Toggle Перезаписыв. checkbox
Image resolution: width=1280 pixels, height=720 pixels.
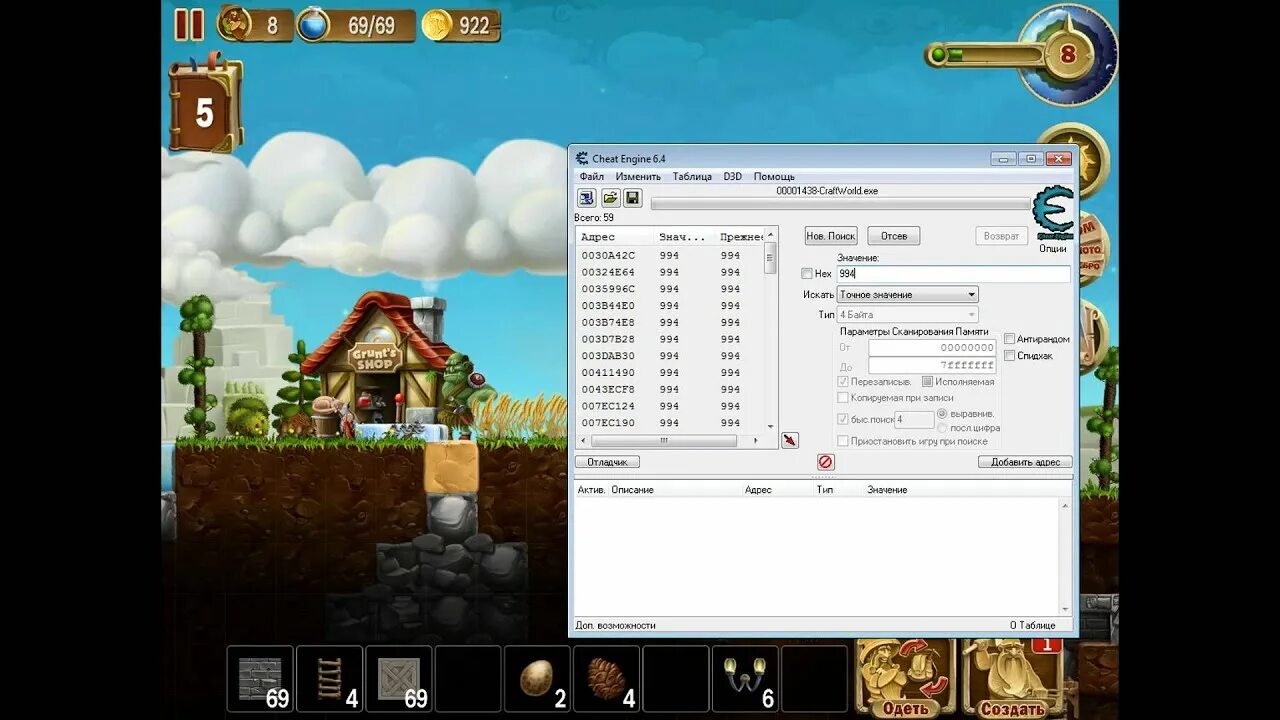(843, 382)
